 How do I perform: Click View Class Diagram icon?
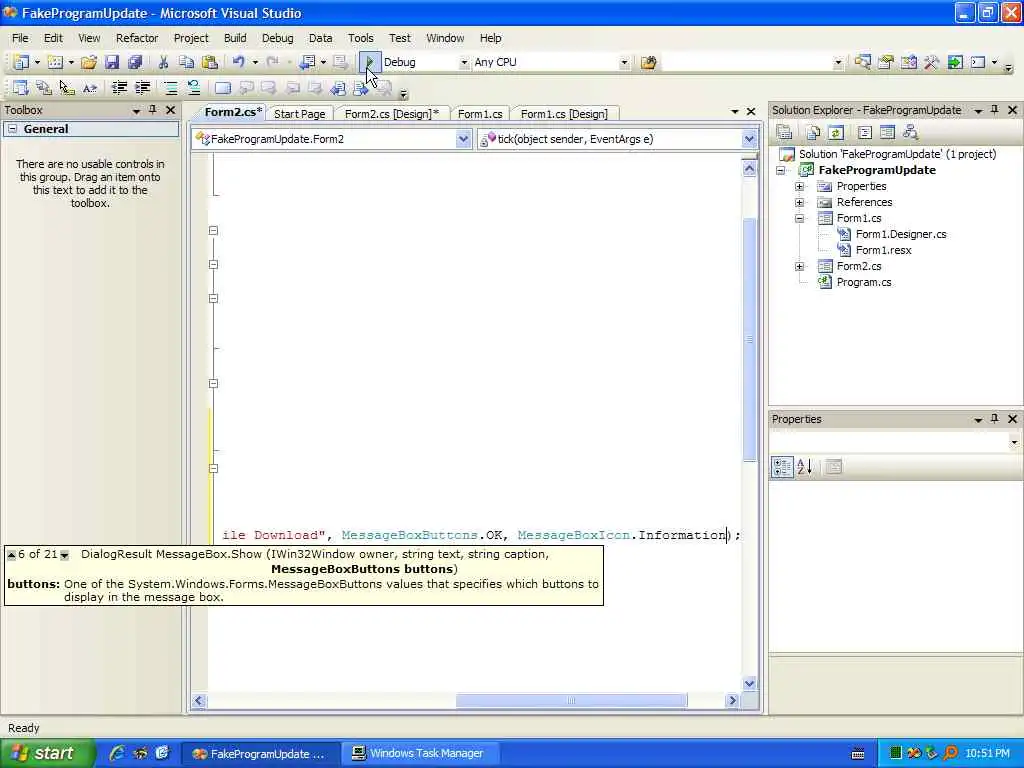click(910, 133)
